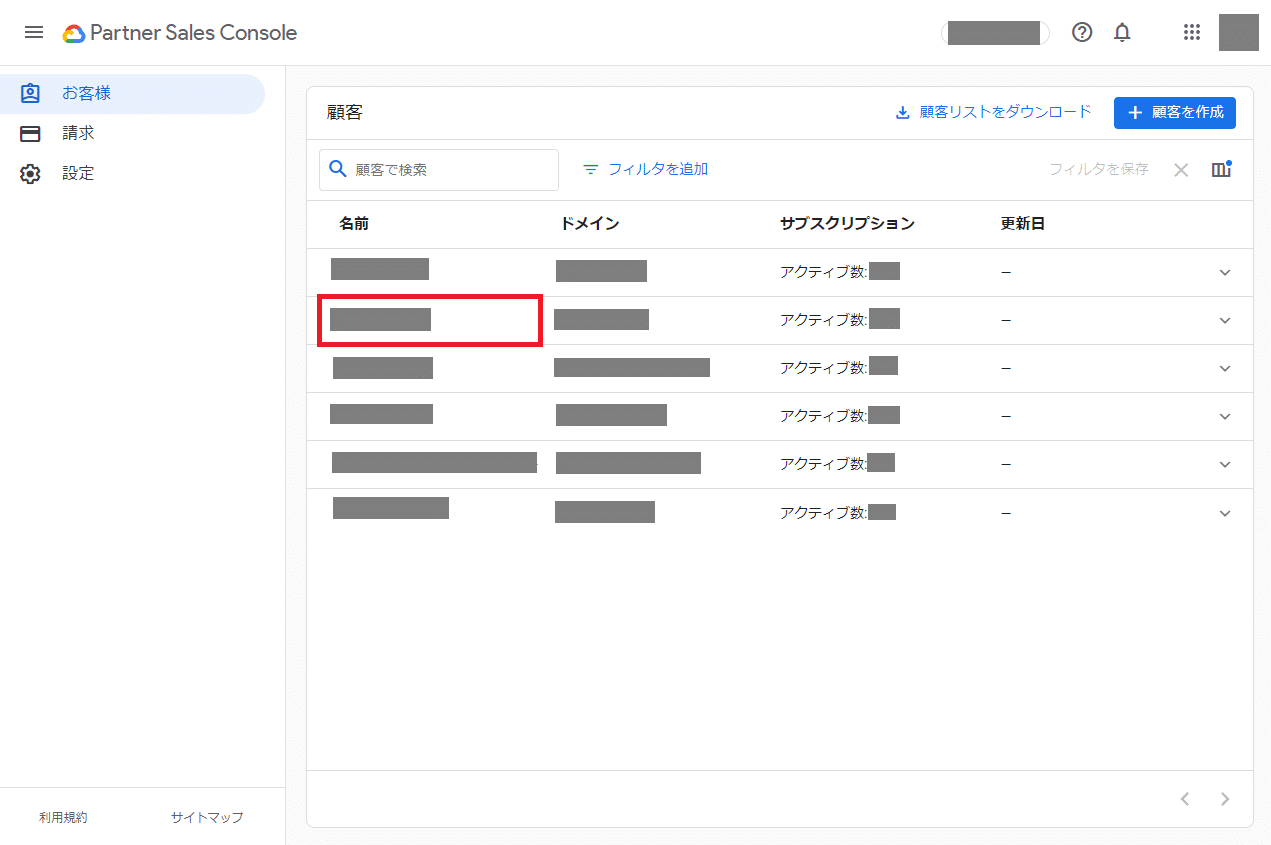Viewport: 1271px width, 845px height.
Task: Select お客様 in the sidebar
Action: (x=86, y=94)
